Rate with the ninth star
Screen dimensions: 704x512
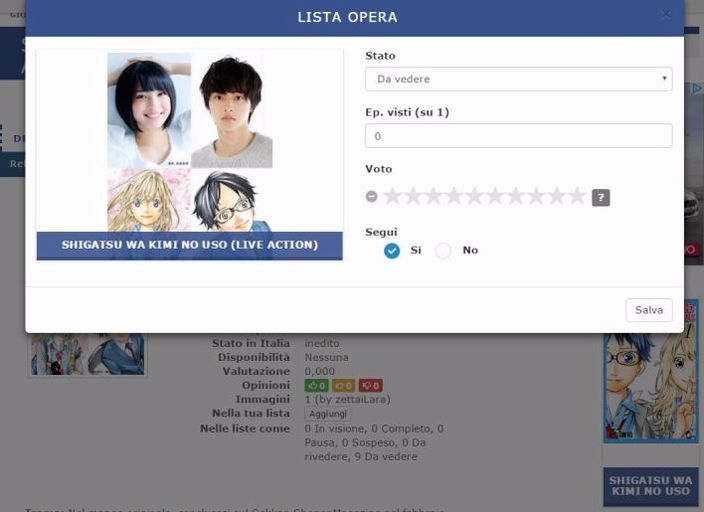[557, 196]
